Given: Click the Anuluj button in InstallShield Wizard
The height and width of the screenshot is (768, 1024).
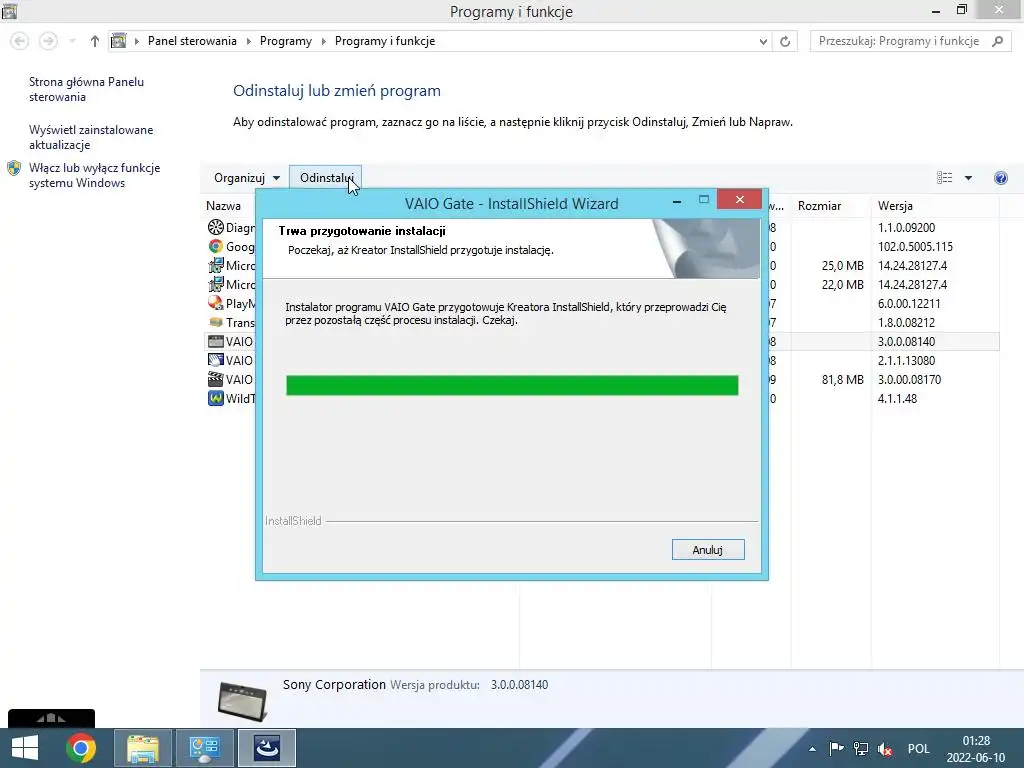Looking at the screenshot, I should [x=708, y=550].
